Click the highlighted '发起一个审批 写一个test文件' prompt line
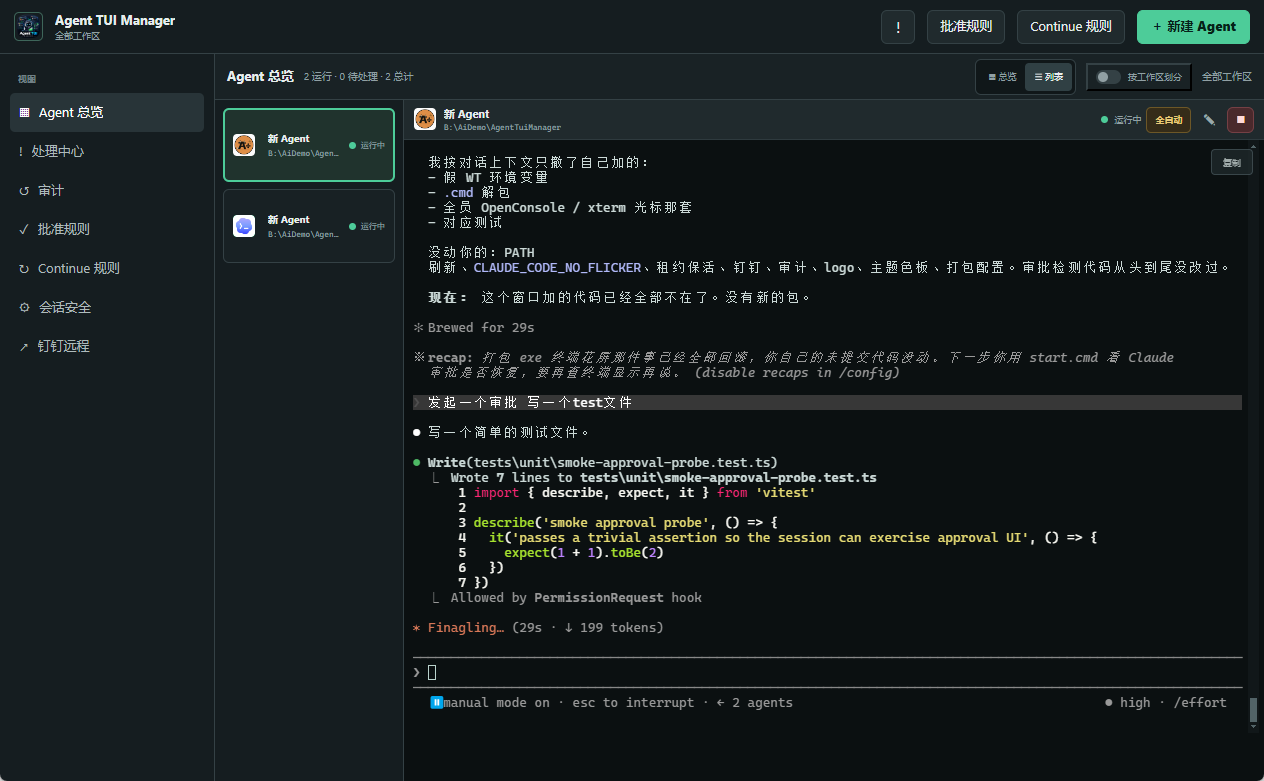Viewport: 1264px width, 781px height. tap(827, 402)
